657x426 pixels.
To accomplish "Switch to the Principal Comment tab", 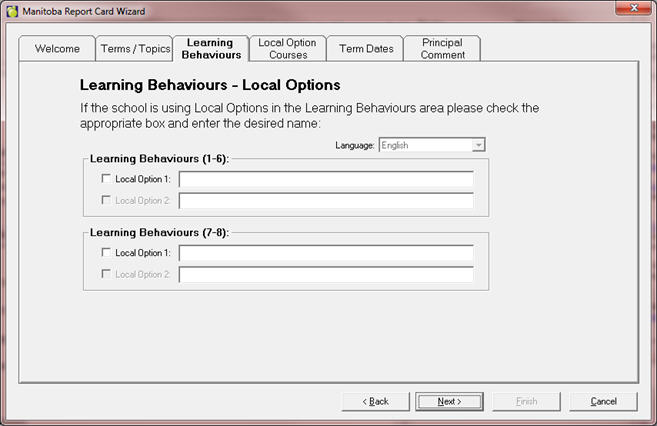I will [442, 49].
